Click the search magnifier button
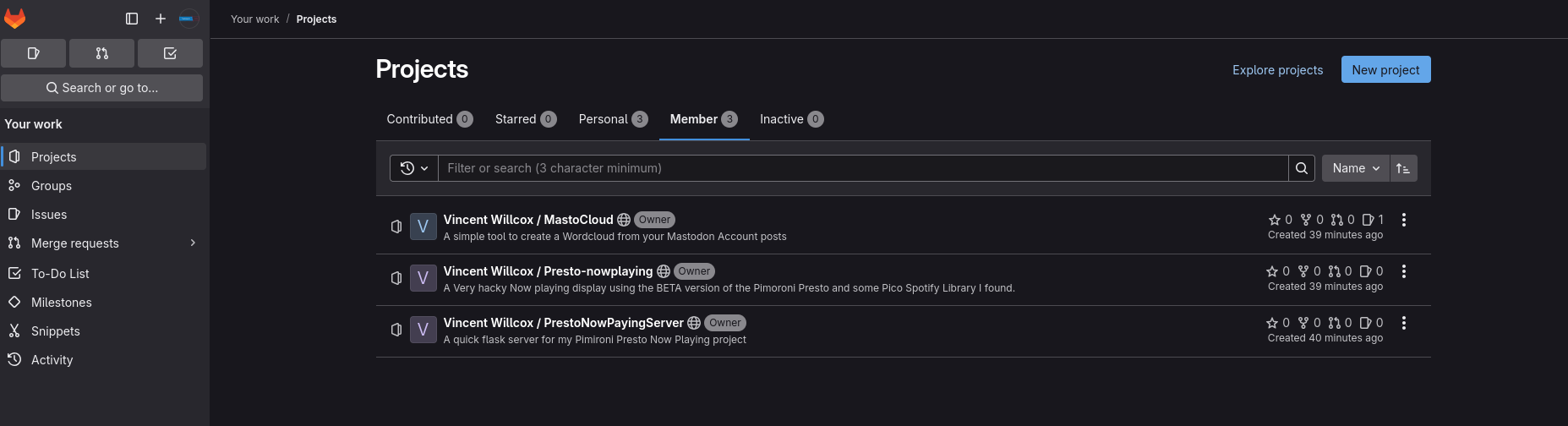The height and width of the screenshot is (426, 1568). point(1302,168)
